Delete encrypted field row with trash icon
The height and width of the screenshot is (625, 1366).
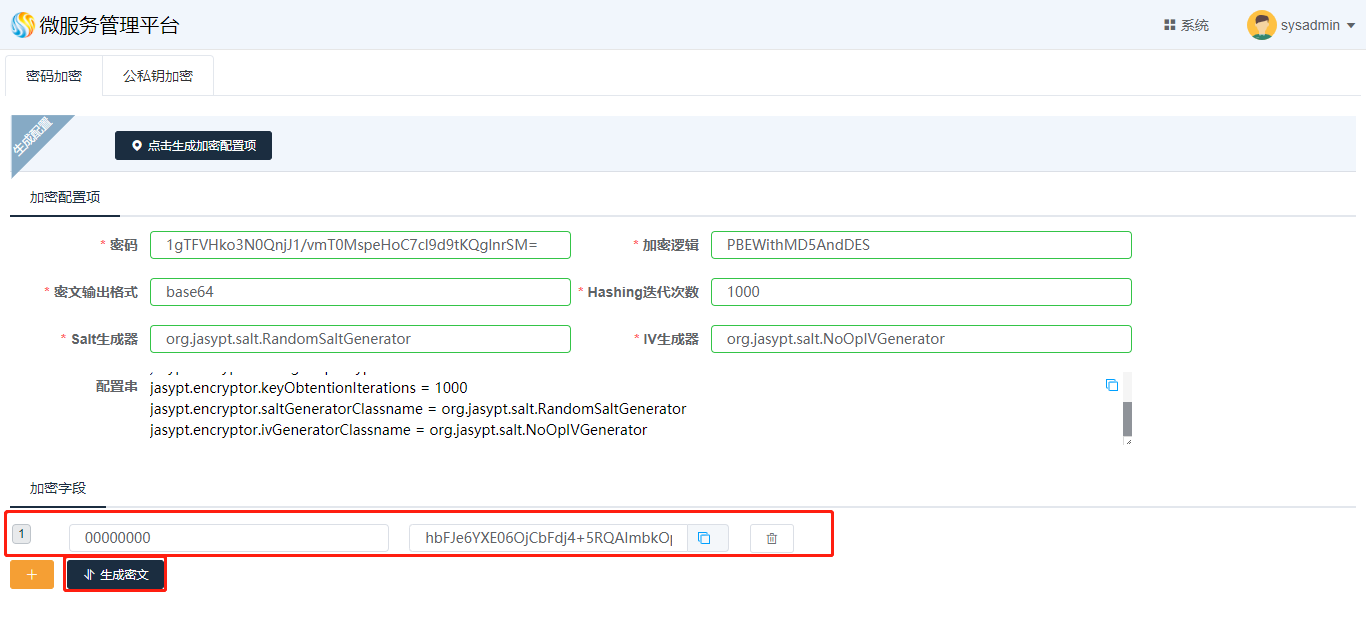771,538
